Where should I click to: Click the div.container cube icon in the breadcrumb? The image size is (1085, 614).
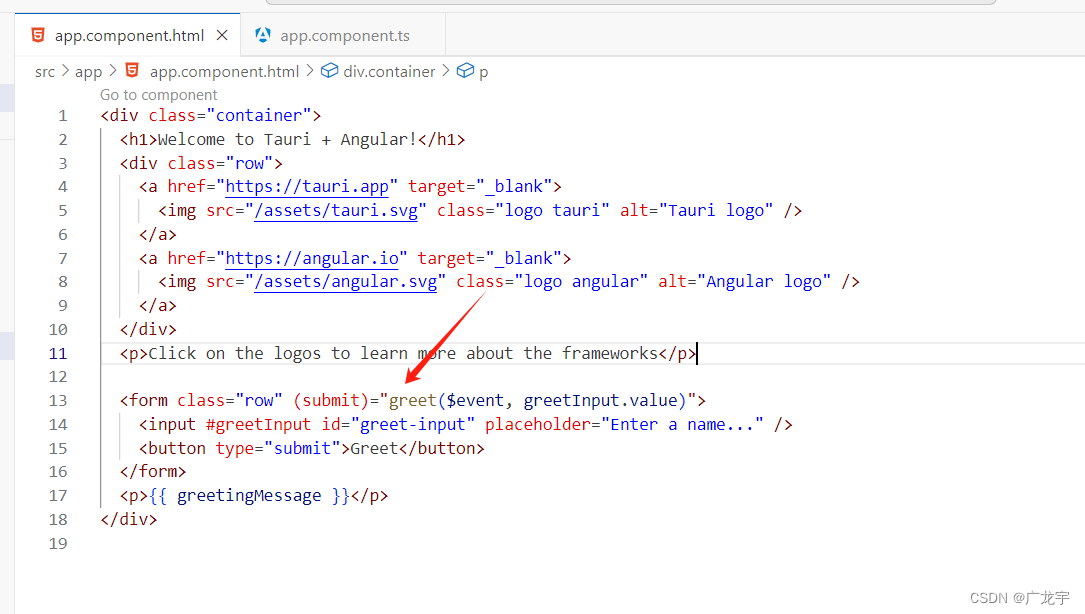pos(330,71)
